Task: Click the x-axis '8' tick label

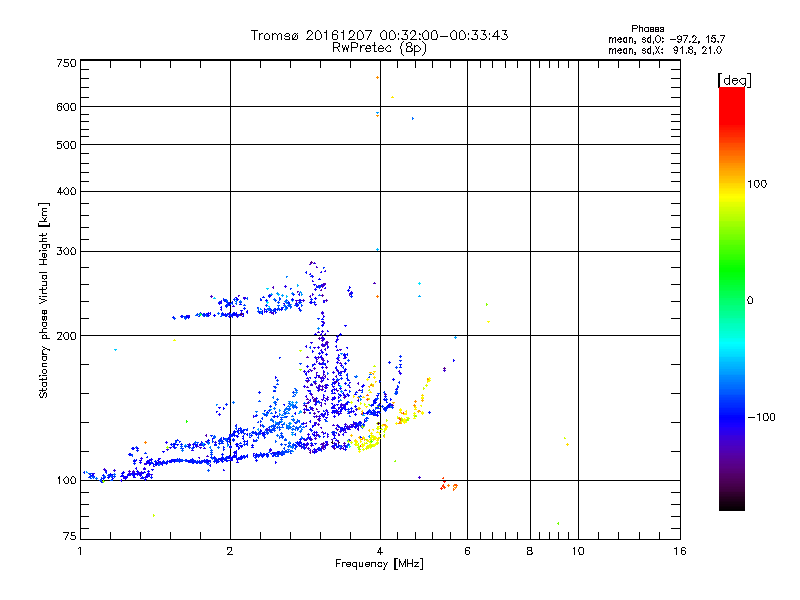Action: pos(530,551)
